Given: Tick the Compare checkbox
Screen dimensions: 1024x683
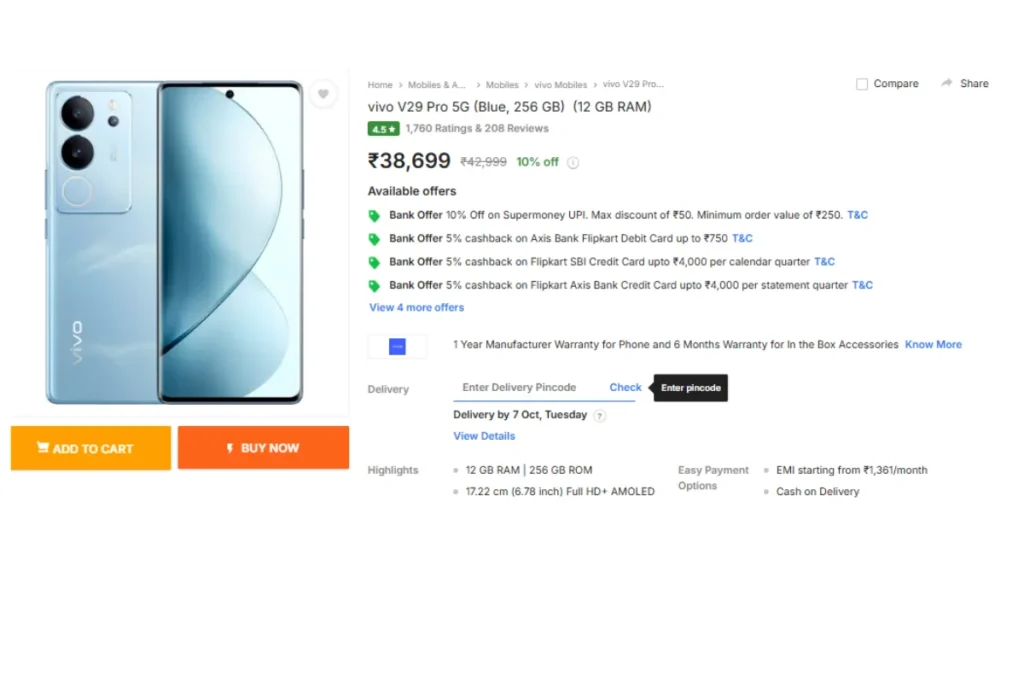Looking at the screenshot, I should (862, 85).
